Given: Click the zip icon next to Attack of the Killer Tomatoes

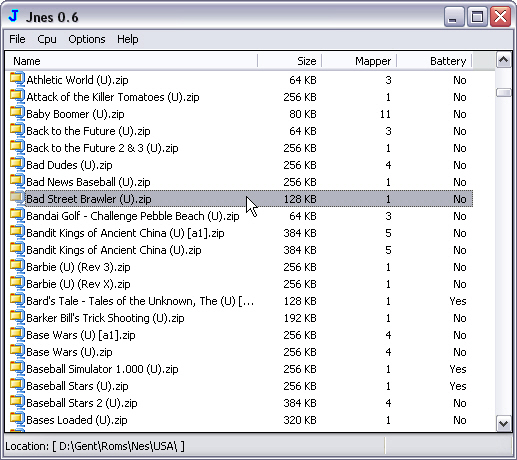Looking at the screenshot, I should pos(17,96).
